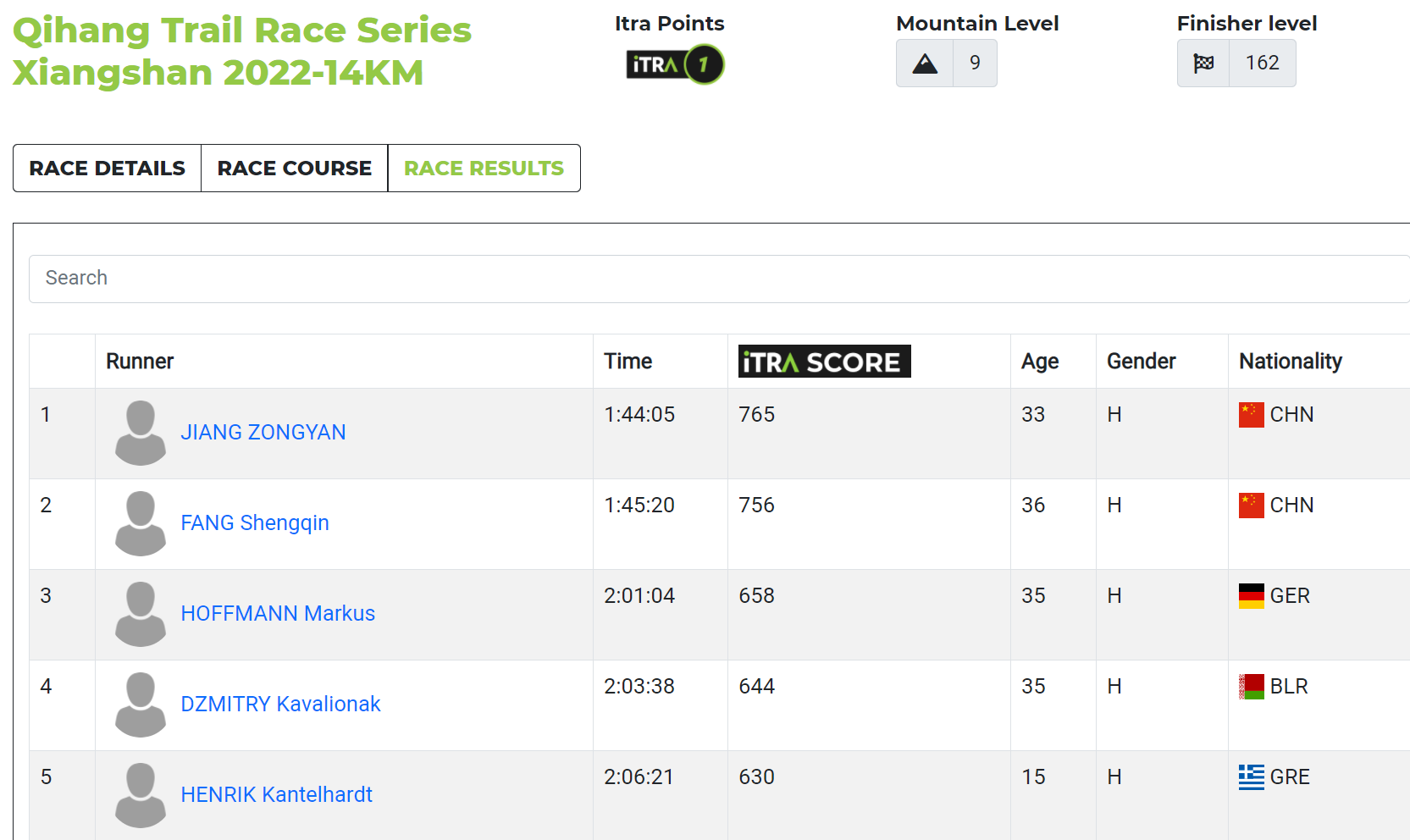Select the Race Results tab
Screen dimensions: 1410x840
point(484,169)
